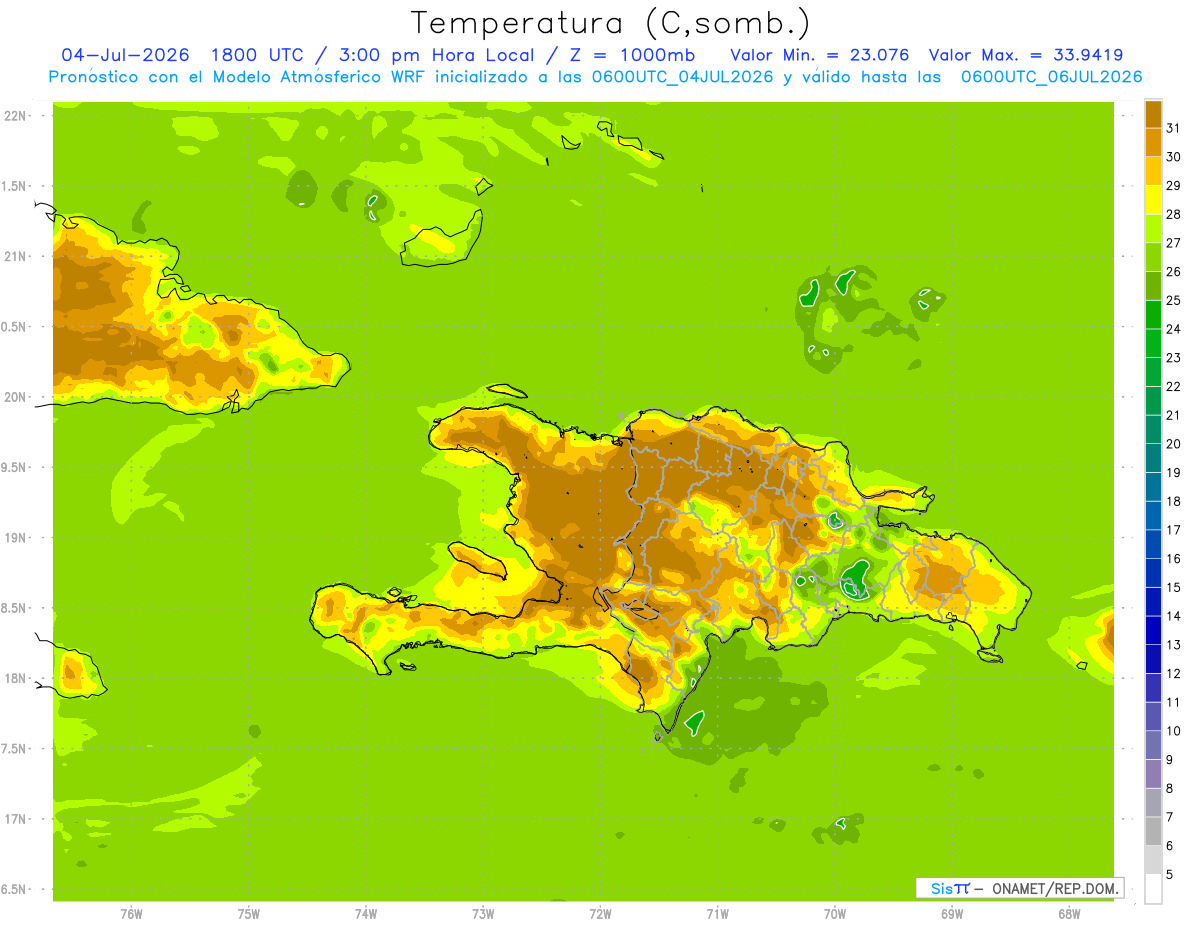Click legend value "10"
Viewport: 1200px width, 927px height.
pos(1173,731)
